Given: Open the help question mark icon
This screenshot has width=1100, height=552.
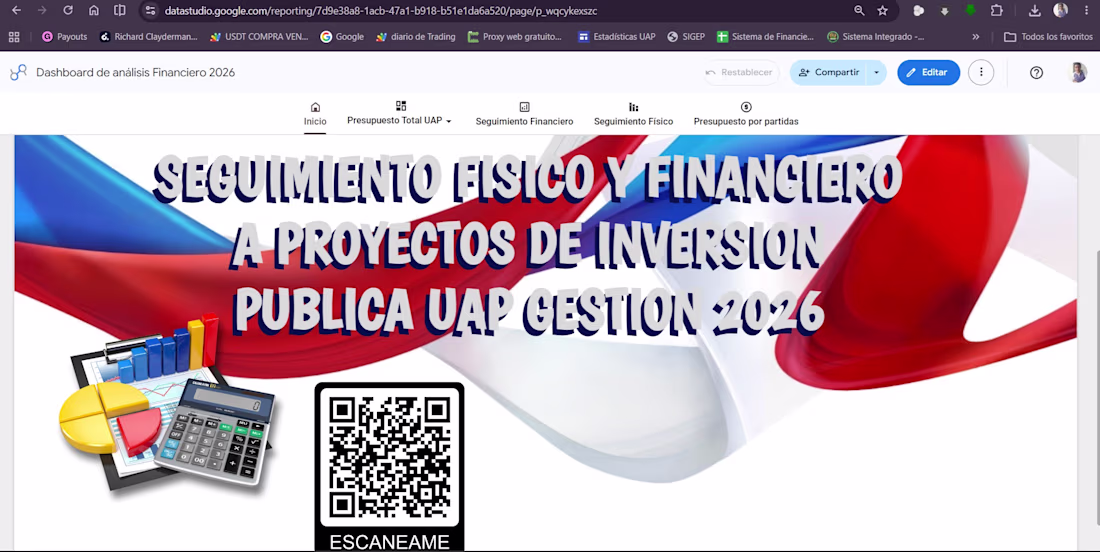Looking at the screenshot, I should (1036, 72).
